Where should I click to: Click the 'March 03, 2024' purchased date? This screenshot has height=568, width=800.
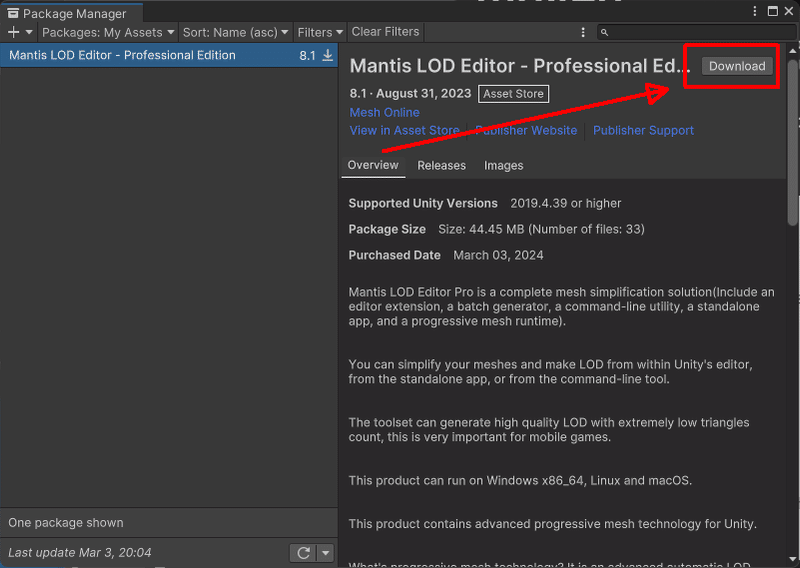pyautogui.click(x=498, y=255)
